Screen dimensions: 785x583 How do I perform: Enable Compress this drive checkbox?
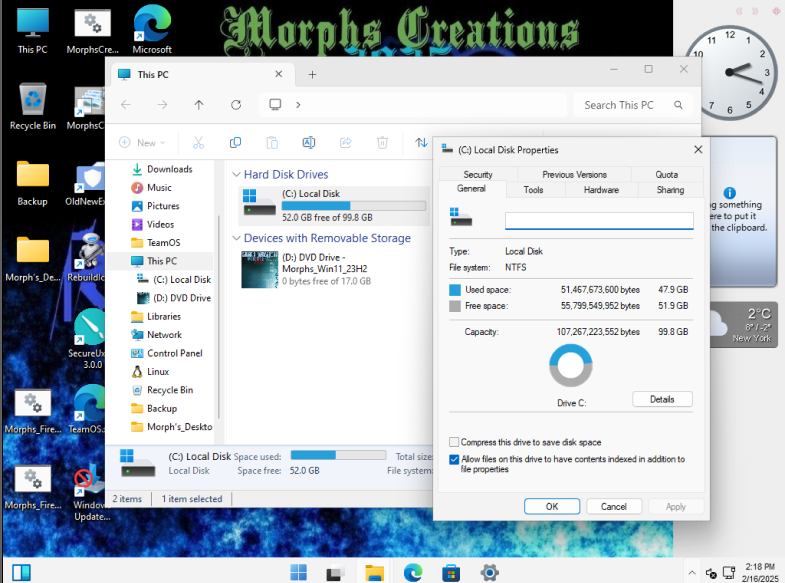pyautogui.click(x=454, y=442)
